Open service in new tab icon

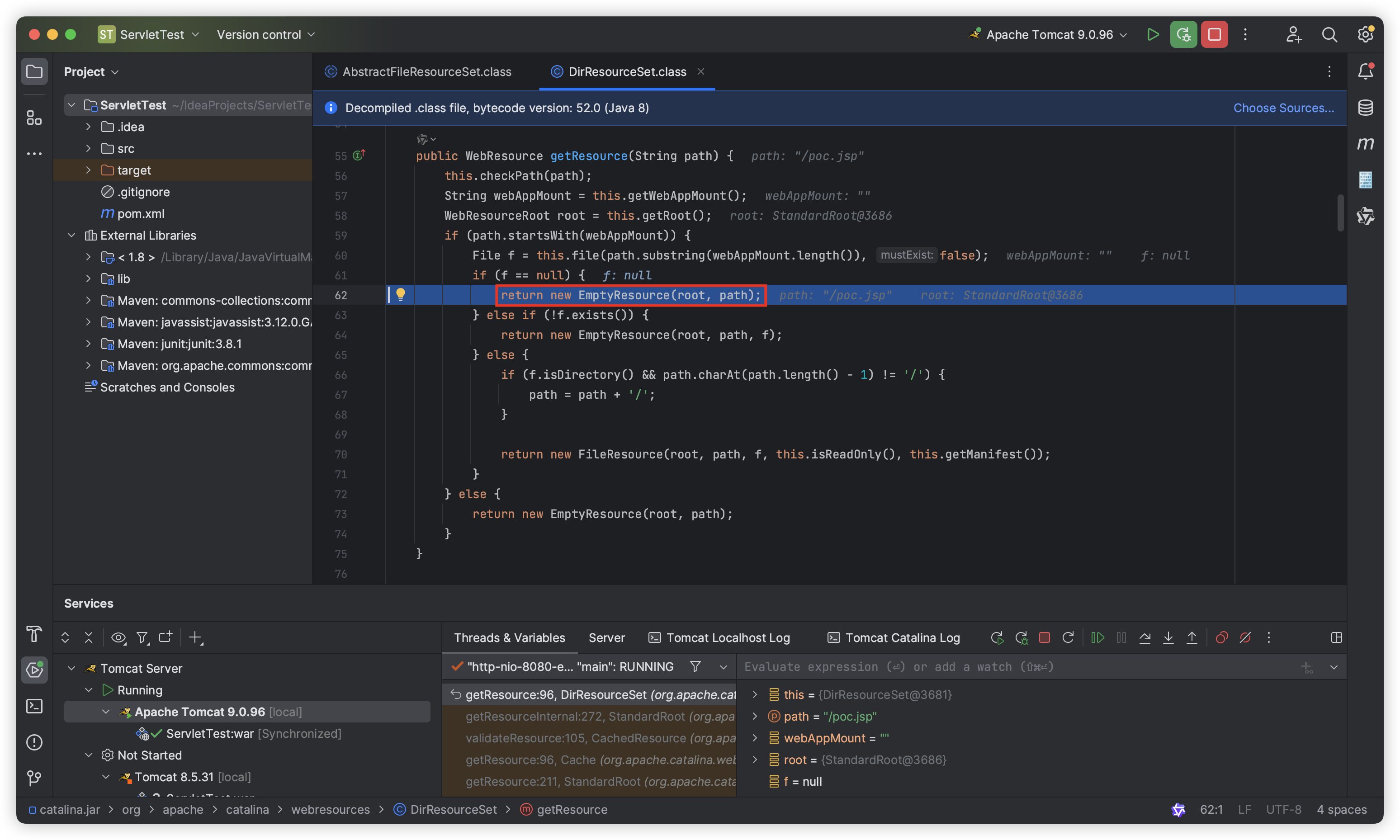[166, 638]
